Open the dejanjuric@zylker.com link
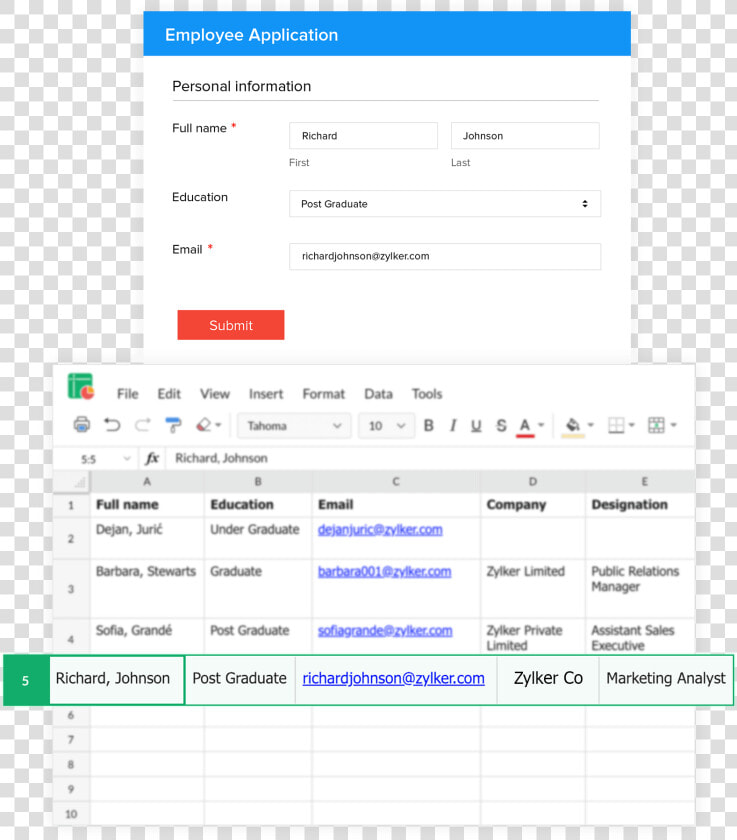 click(x=380, y=530)
